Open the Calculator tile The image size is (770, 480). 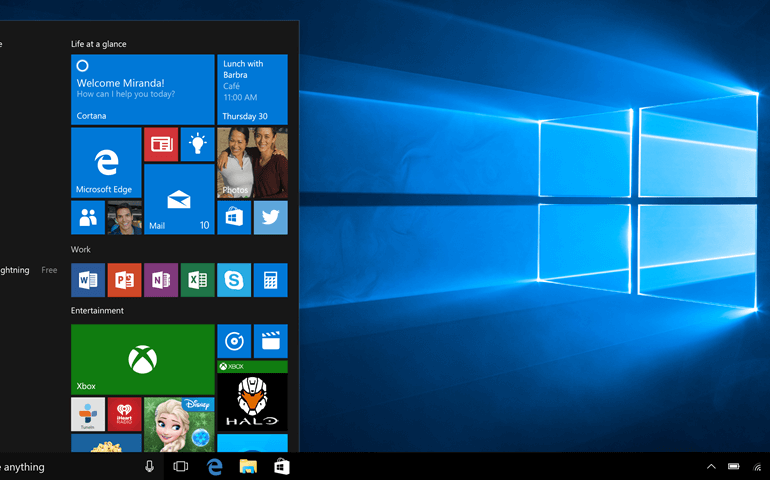tap(271, 280)
